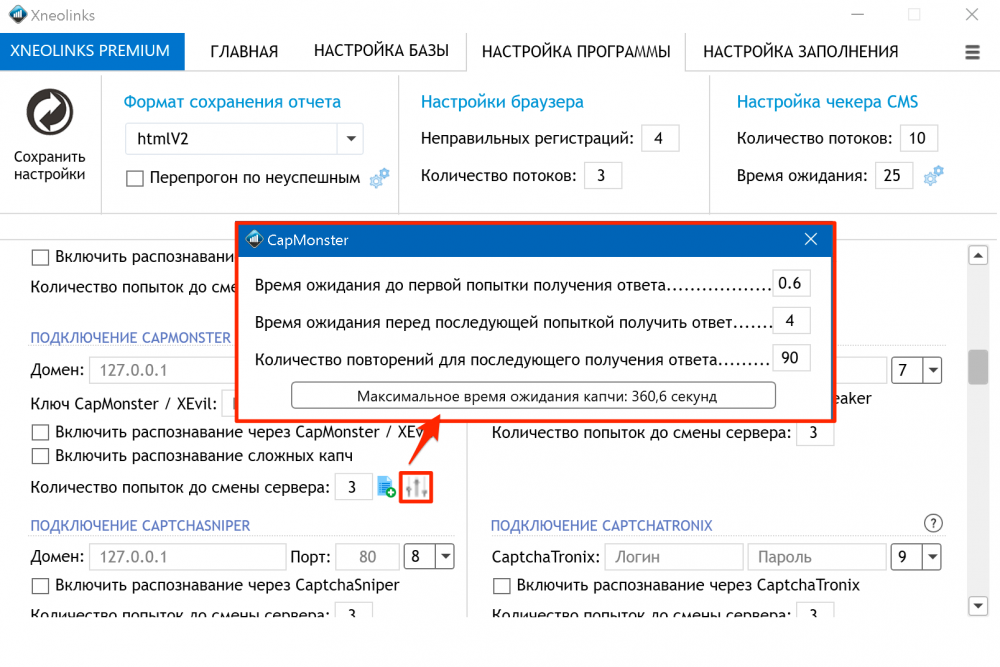Viewport: 1000px width, 667px height.
Task: Click the CaptchaTronix help question mark
Action: (933, 524)
